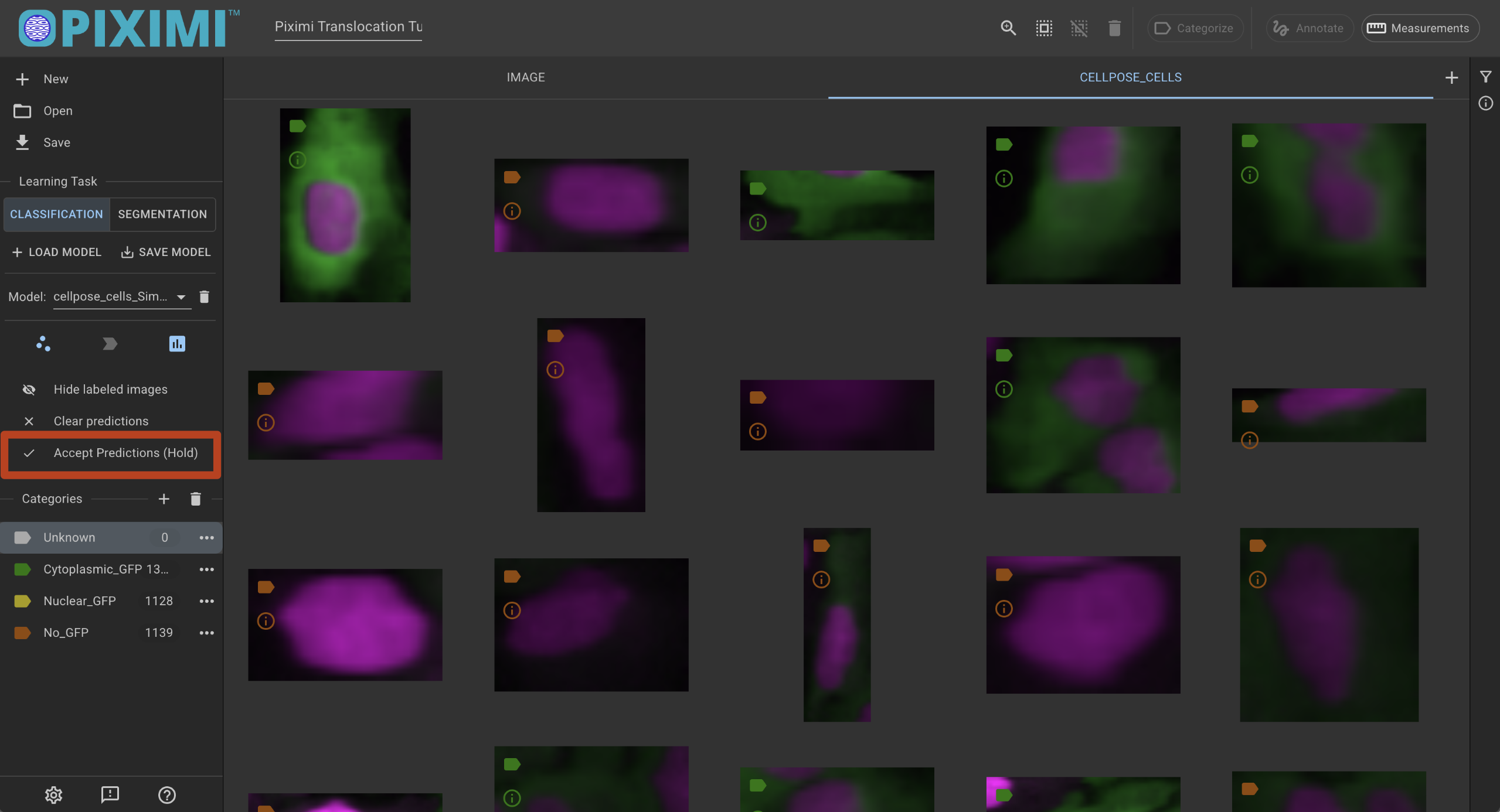Select the first green cell thumbnail
The image size is (1500, 812).
click(345, 205)
